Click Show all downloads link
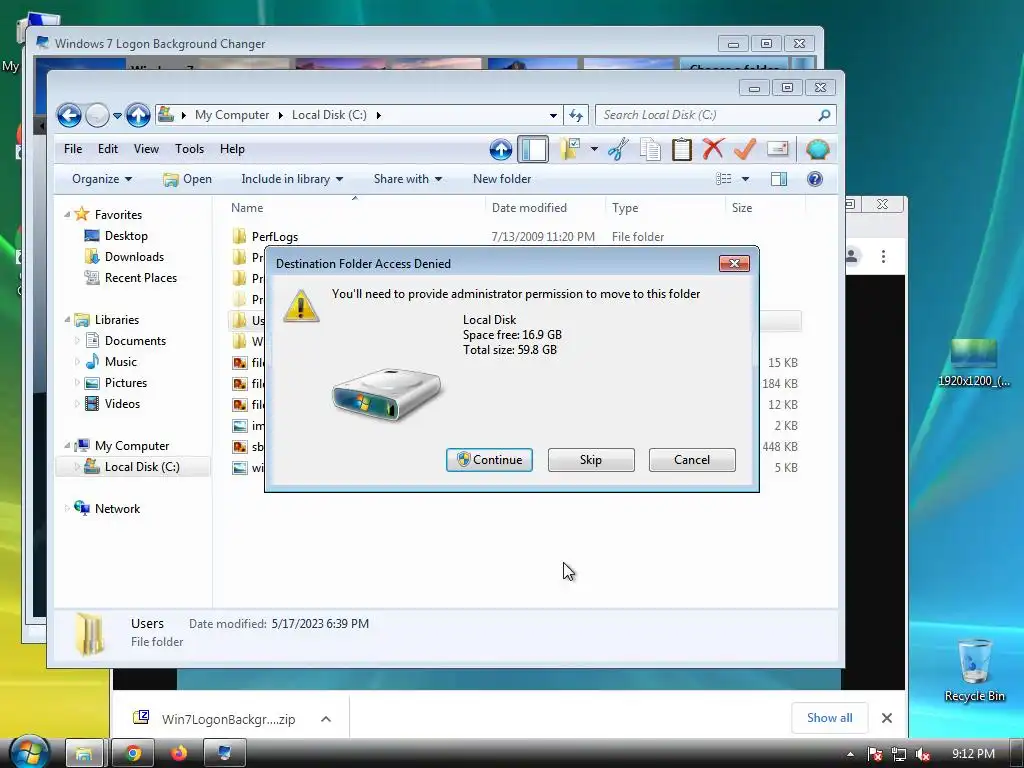The image size is (1024, 768). (x=829, y=718)
